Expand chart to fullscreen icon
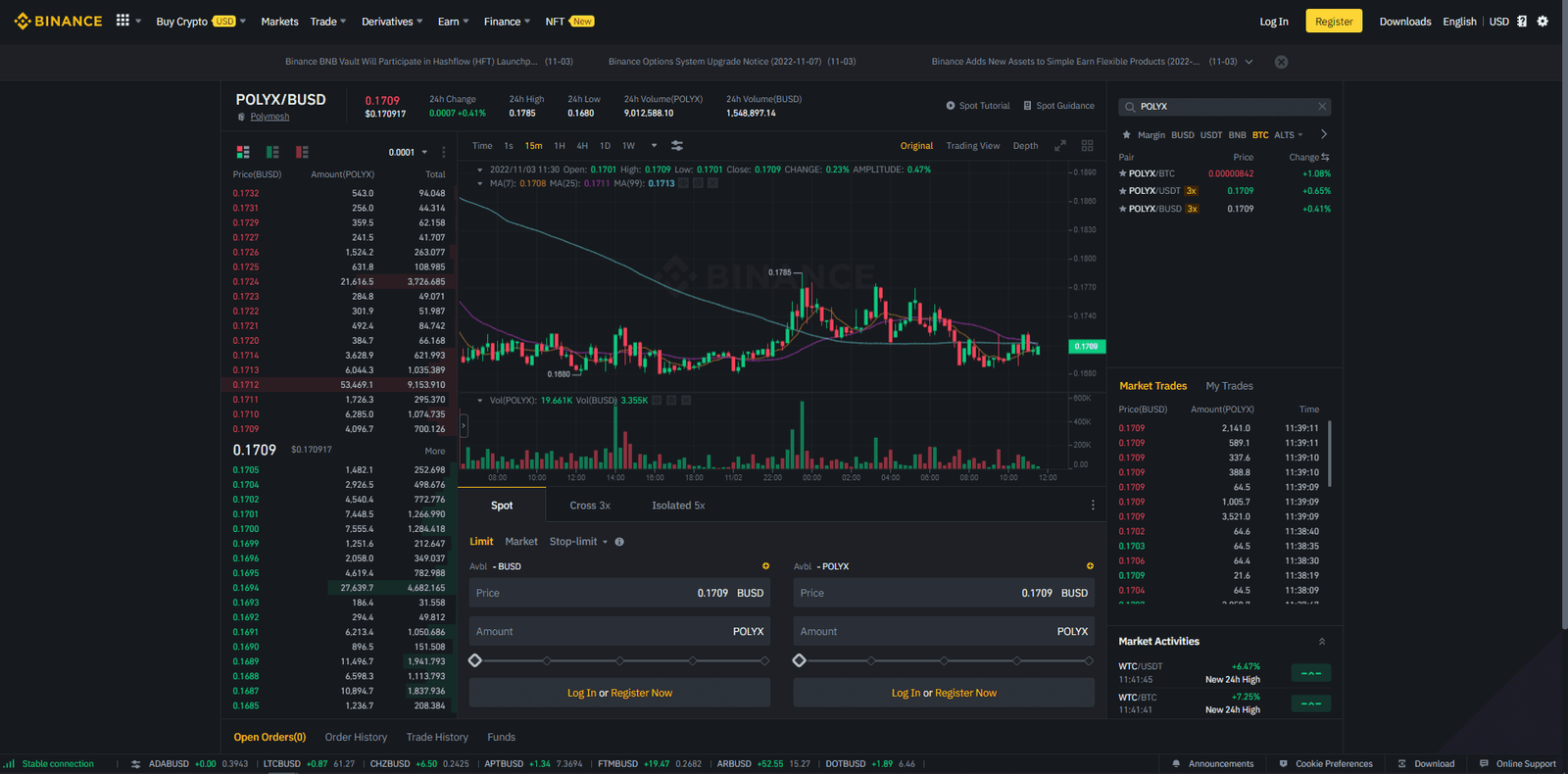The width and height of the screenshot is (1568, 774). click(1059, 145)
